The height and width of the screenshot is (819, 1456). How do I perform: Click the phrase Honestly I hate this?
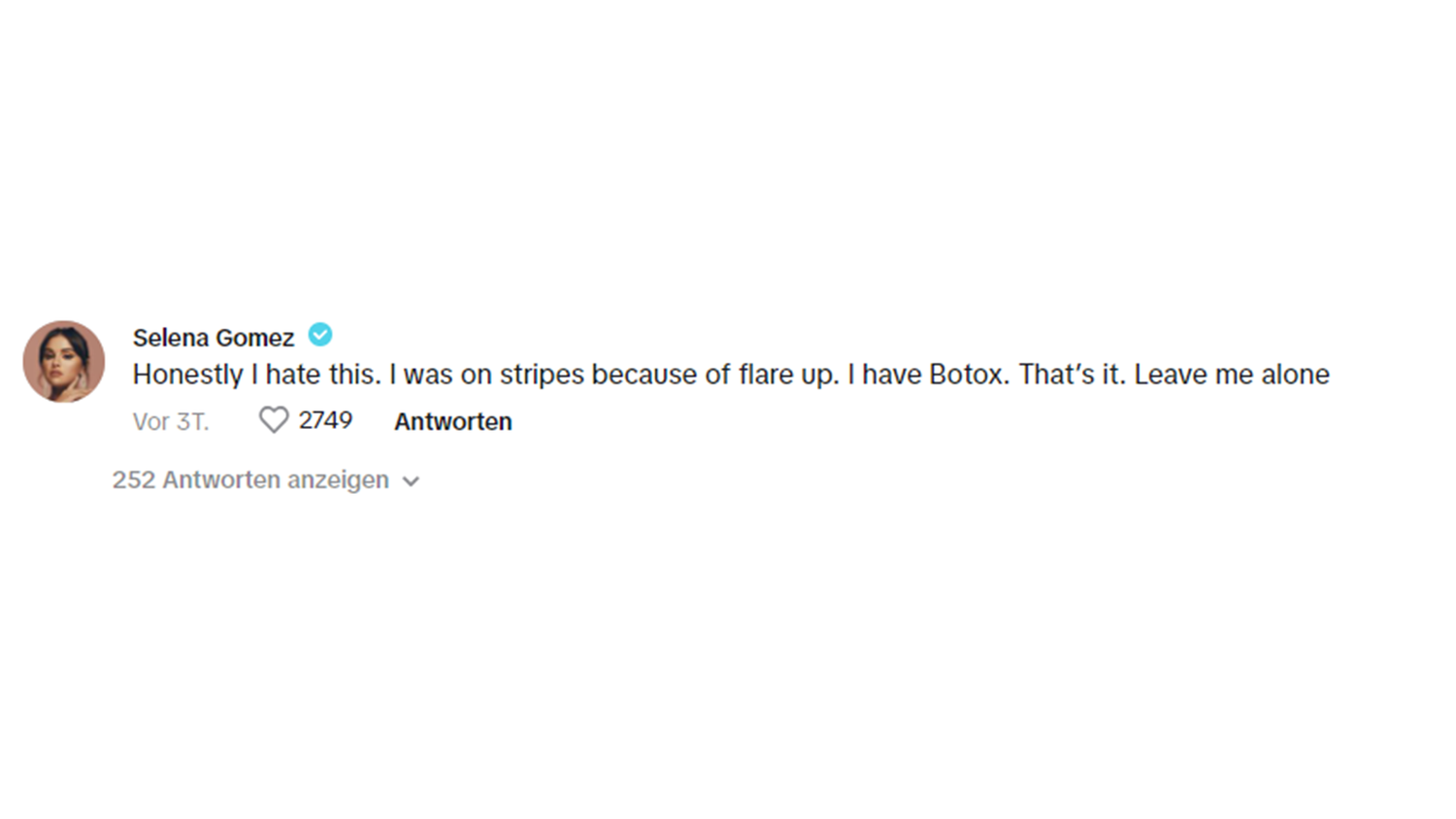coord(256,375)
